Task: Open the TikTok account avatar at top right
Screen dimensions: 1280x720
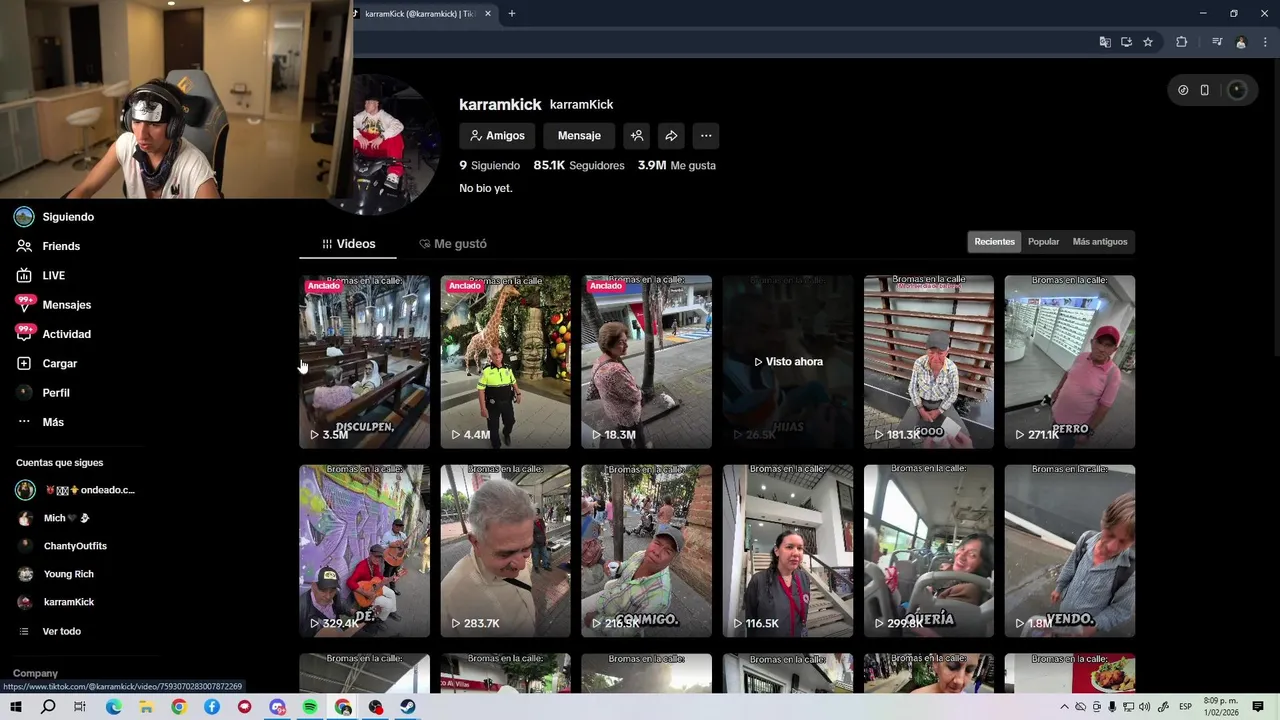Action: pyautogui.click(x=1237, y=90)
